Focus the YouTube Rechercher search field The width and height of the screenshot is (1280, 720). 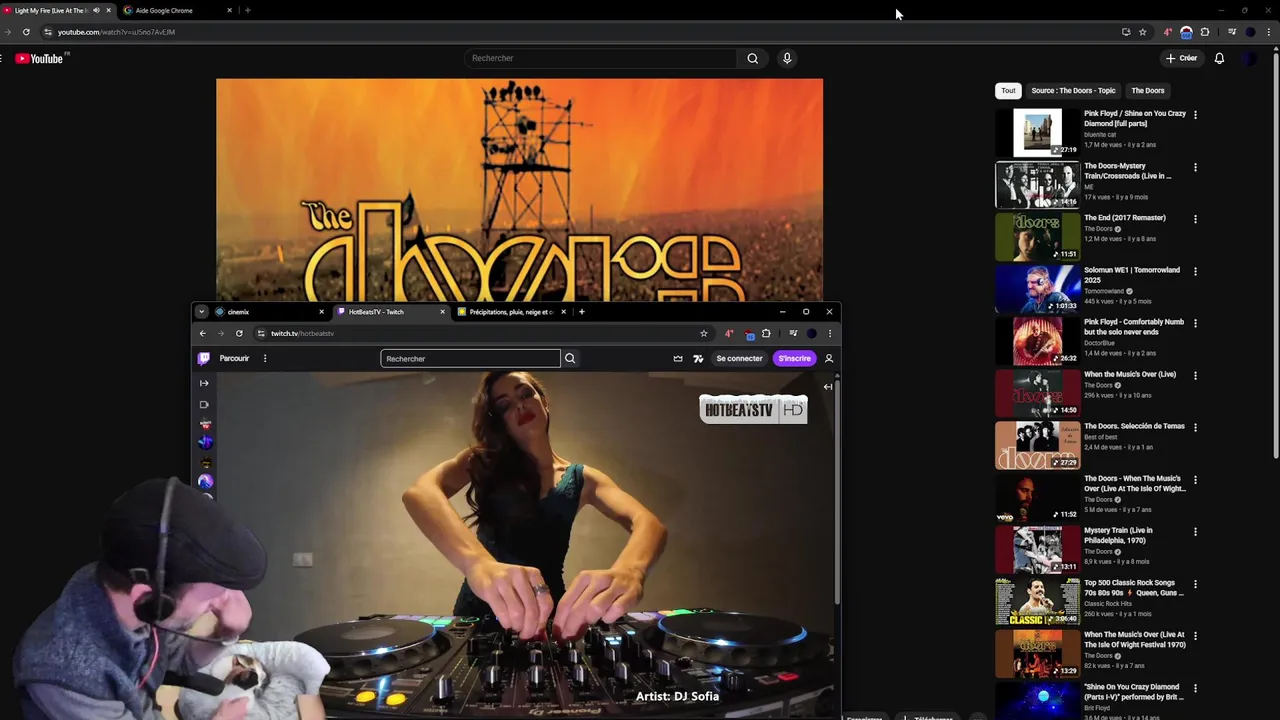[601, 58]
